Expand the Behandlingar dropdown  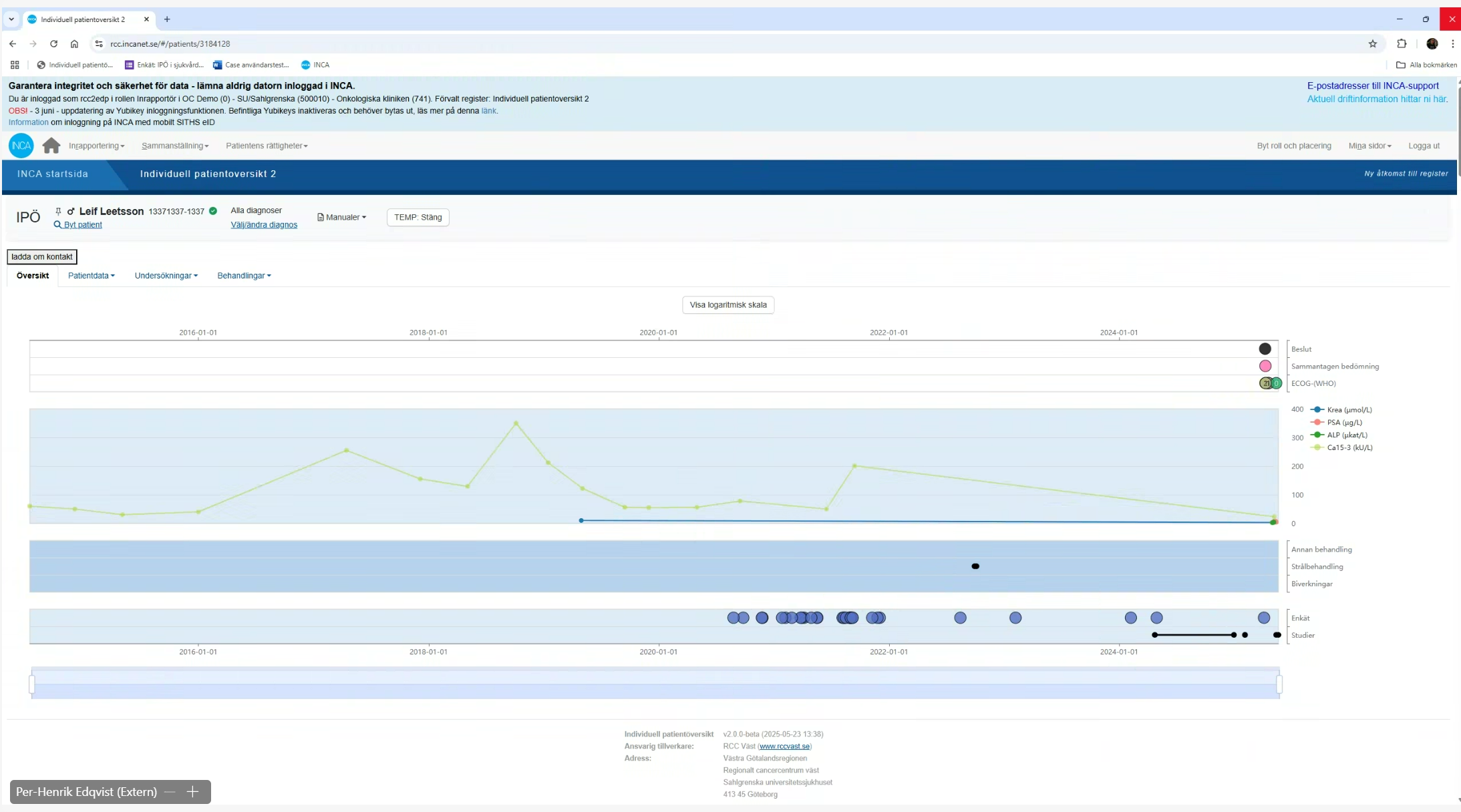click(243, 276)
